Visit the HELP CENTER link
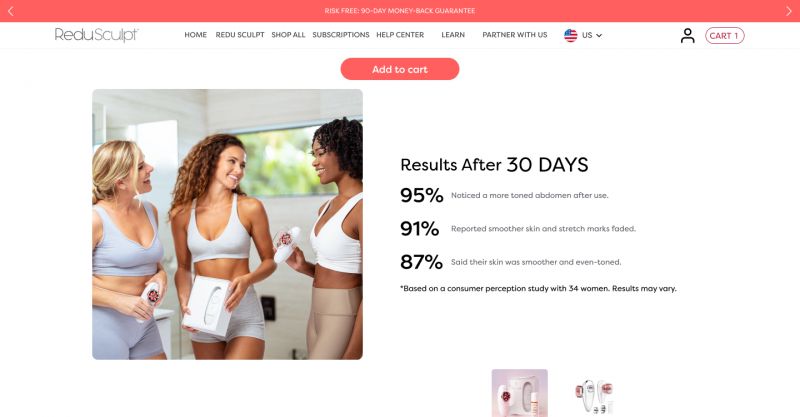Screen dimensions: 800x417 (x=400, y=35)
